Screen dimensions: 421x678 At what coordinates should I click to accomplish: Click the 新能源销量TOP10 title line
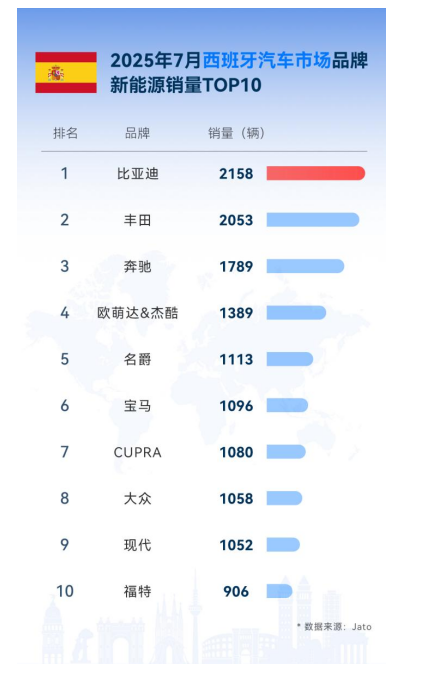(185, 85)
